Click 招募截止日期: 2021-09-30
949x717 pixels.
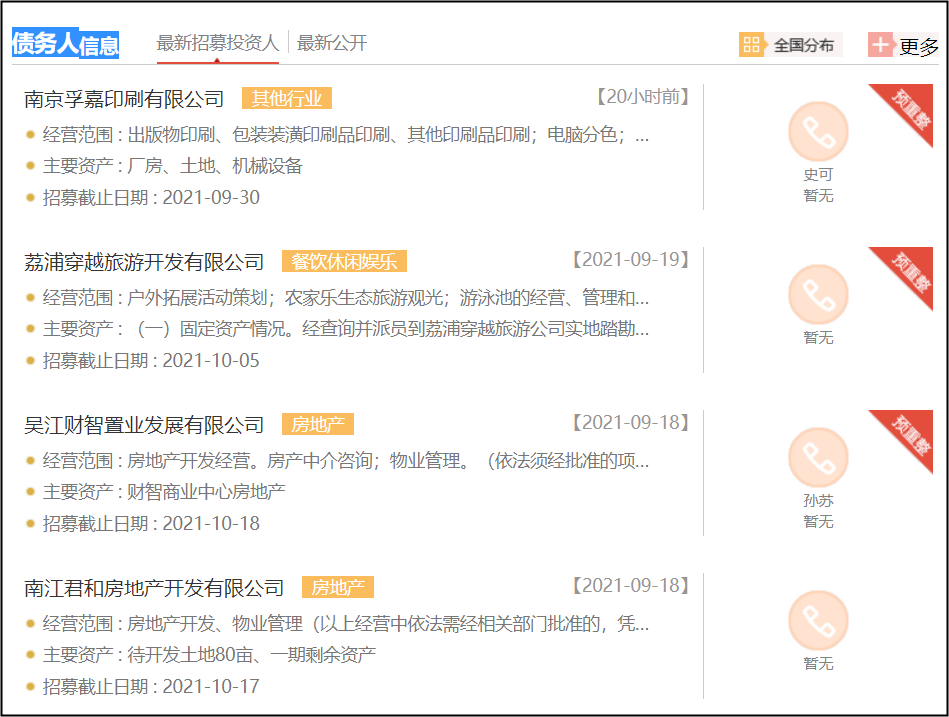coord(151,197)
